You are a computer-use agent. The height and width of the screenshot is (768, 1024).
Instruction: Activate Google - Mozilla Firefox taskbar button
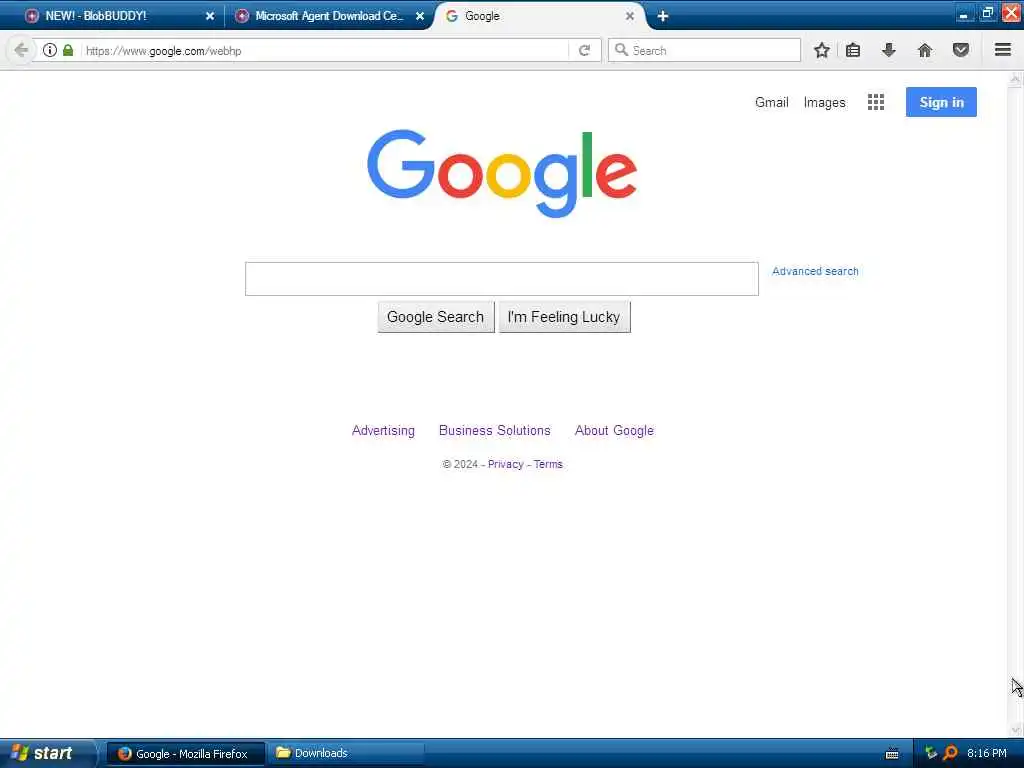click(x=185, y=754)
